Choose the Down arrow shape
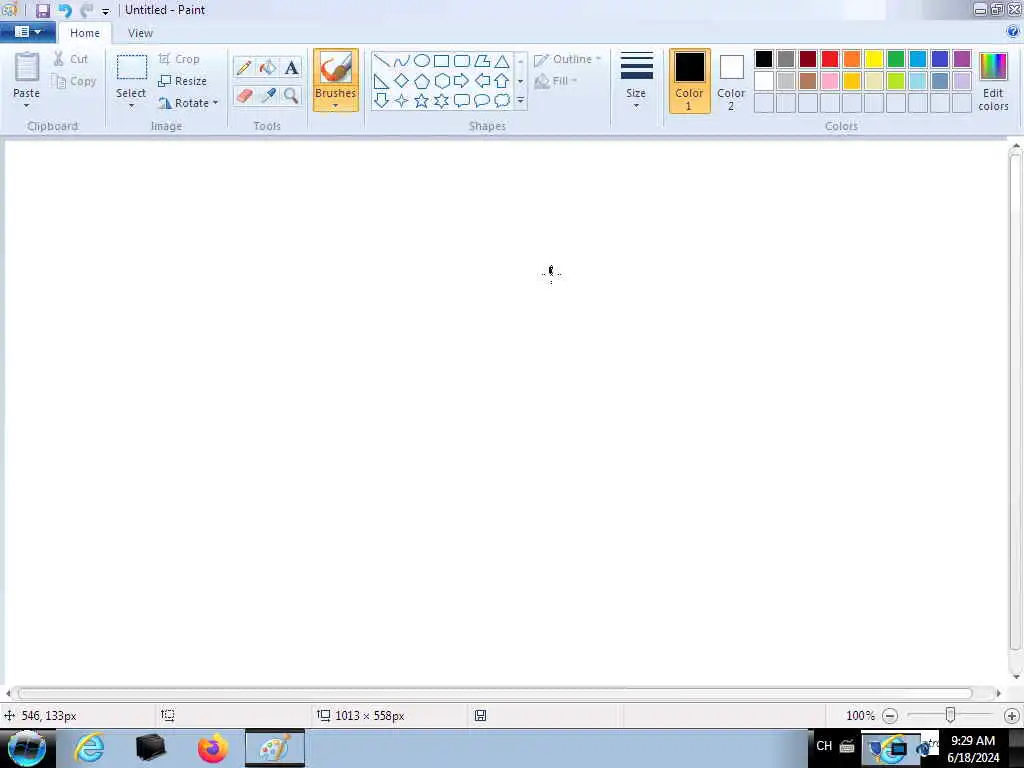This screenshot has height=768, width=1024. tap(381, 101)
